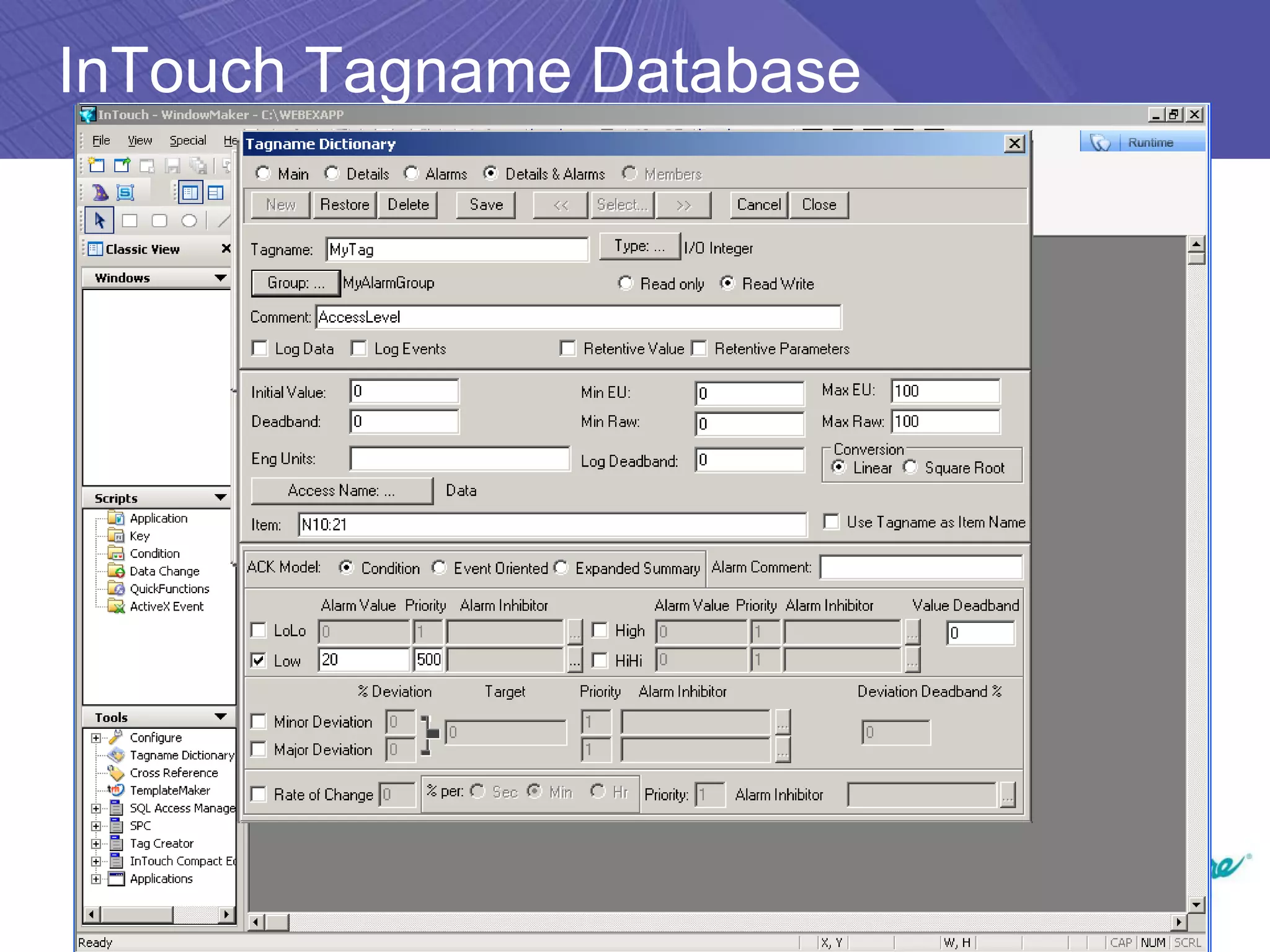Close the Classic View panel

(x=226, y=249)
